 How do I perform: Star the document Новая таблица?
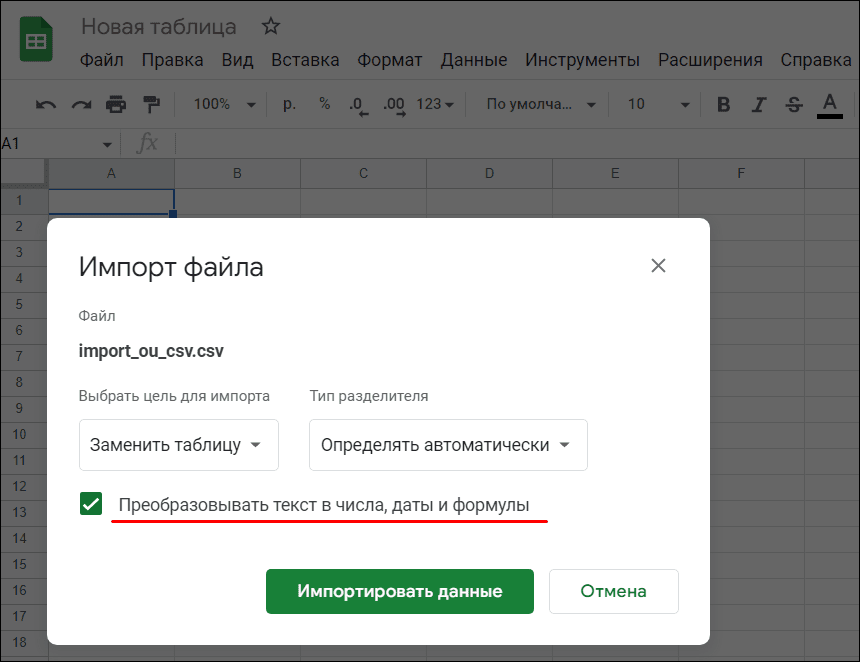click(270, 26)
